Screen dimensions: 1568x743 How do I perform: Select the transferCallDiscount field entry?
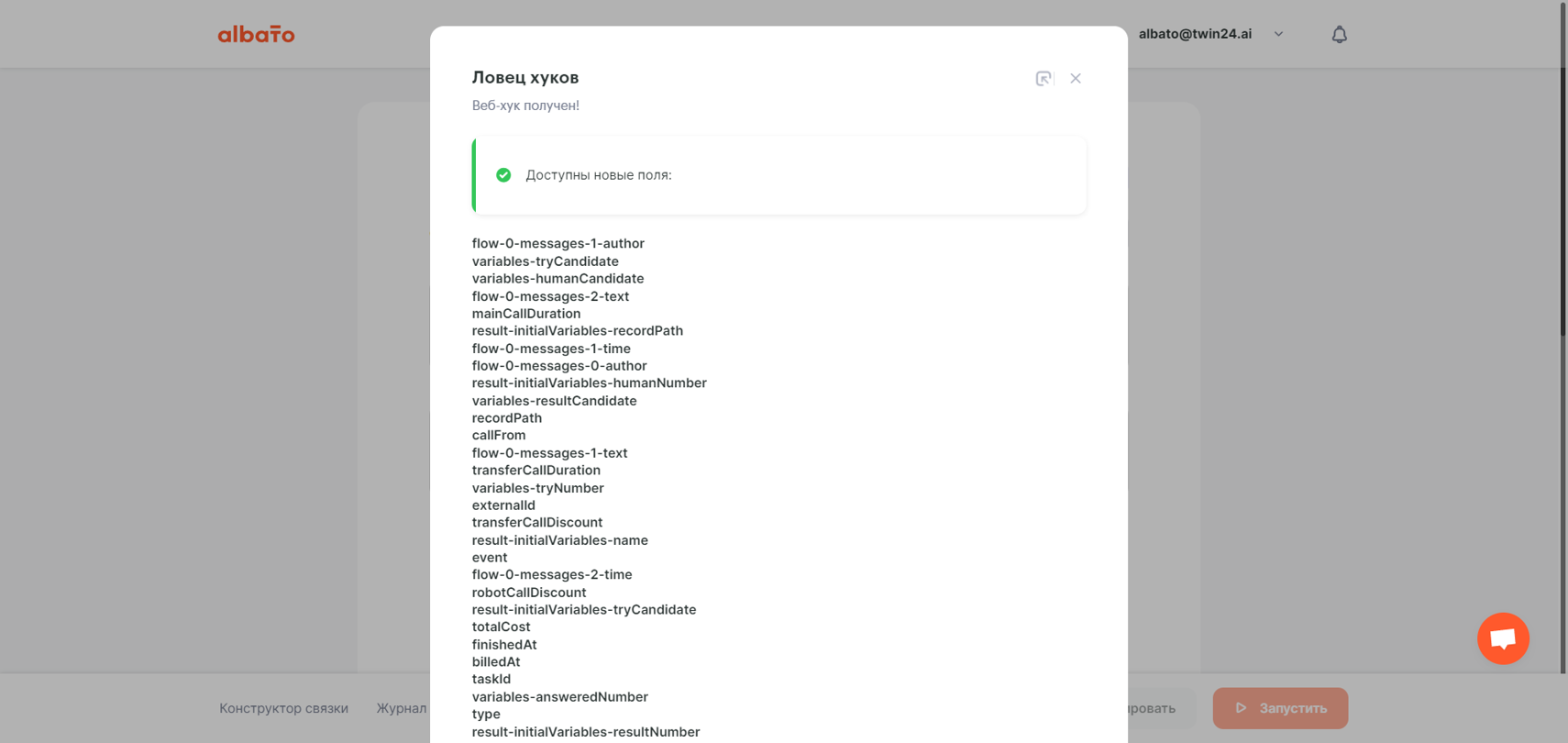537,523
